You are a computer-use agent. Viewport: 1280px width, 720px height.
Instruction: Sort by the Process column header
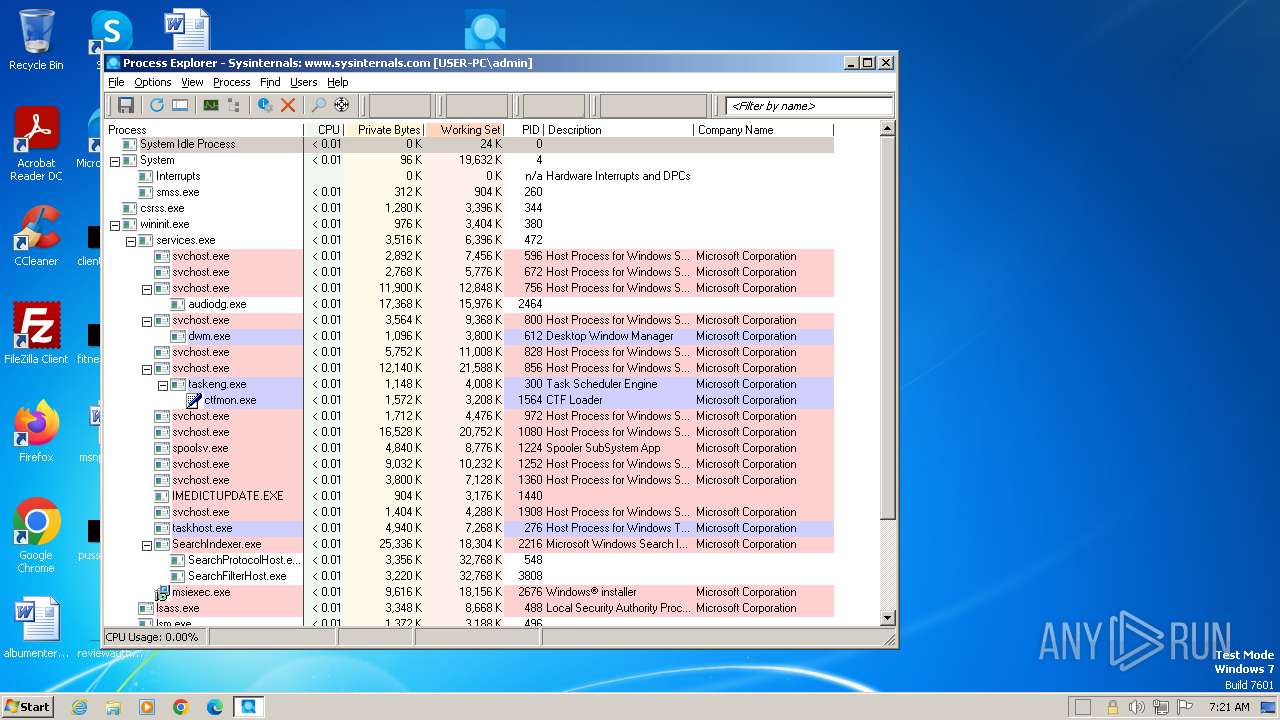coord(204,130)
